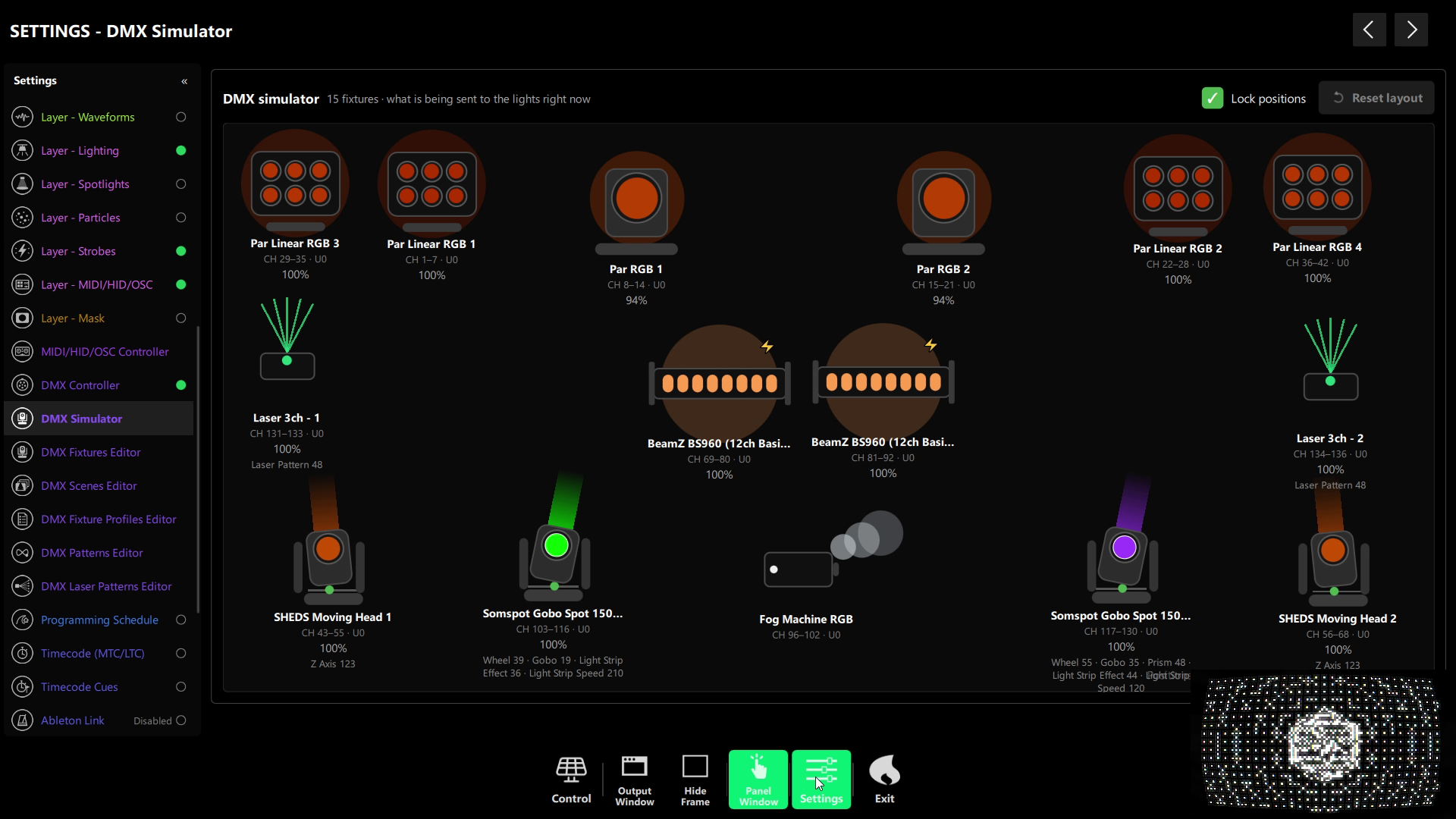The image size is (1456, 819).
Task: Click the Reset layout button
Action: pos(1376,98)
